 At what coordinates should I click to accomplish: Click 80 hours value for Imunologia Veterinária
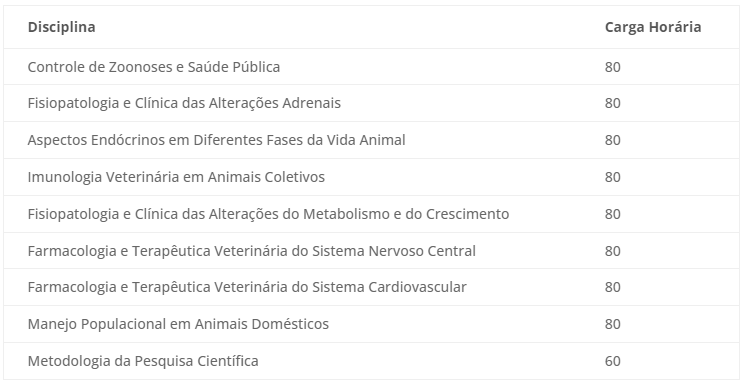point(612,177)
